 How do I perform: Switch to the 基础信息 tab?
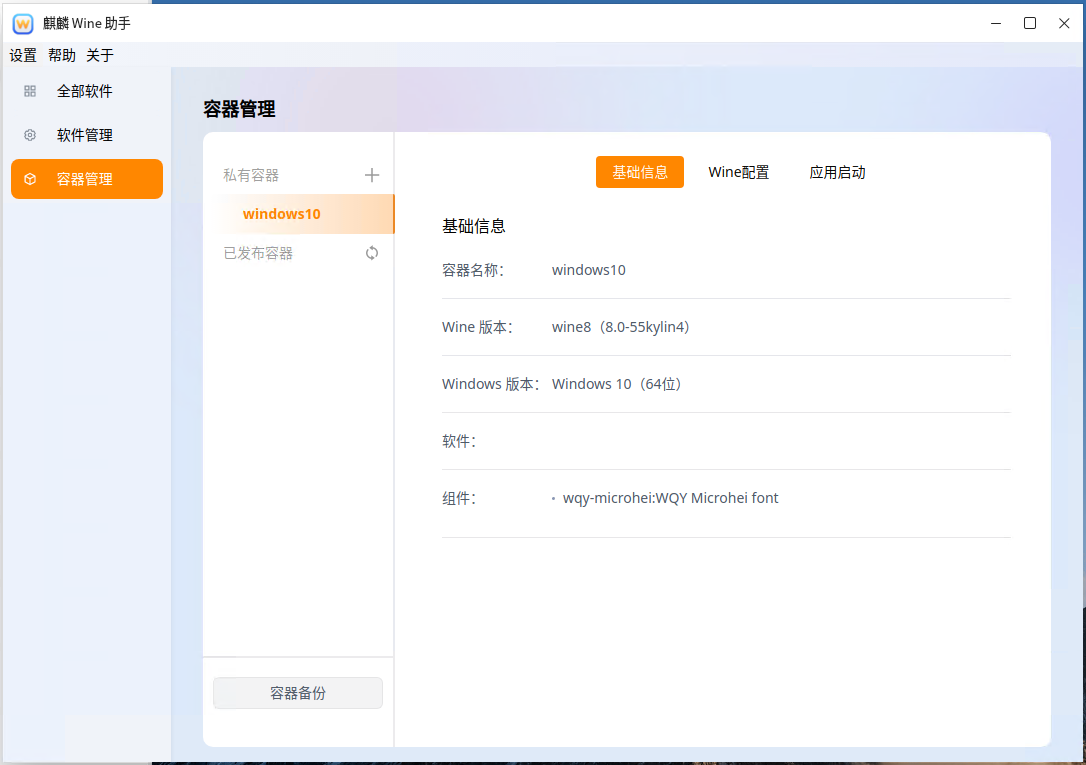point(640,172)
